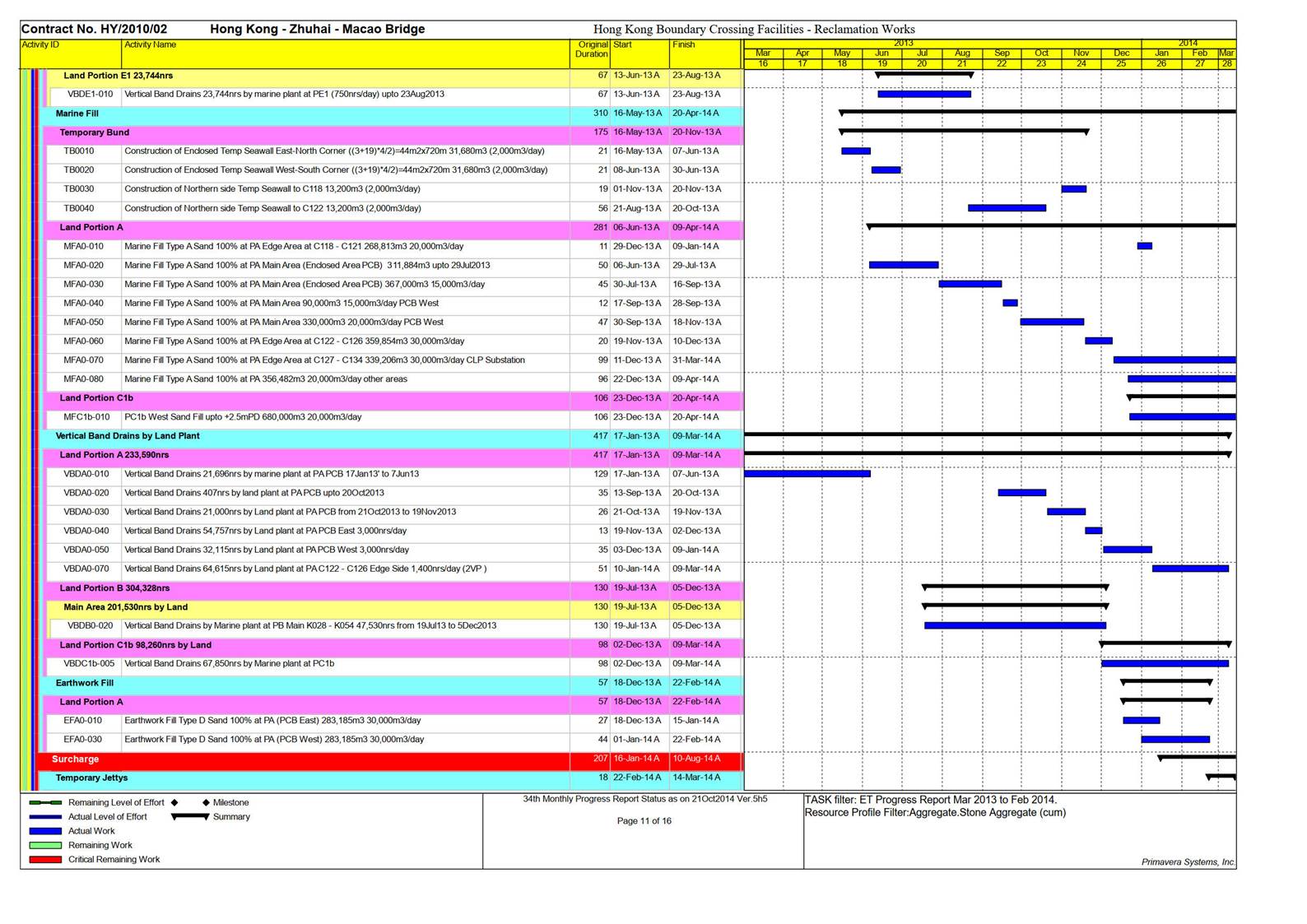1307x924 pixels.
Task: Click activity ID VBDA0-010
Action: 86,474
